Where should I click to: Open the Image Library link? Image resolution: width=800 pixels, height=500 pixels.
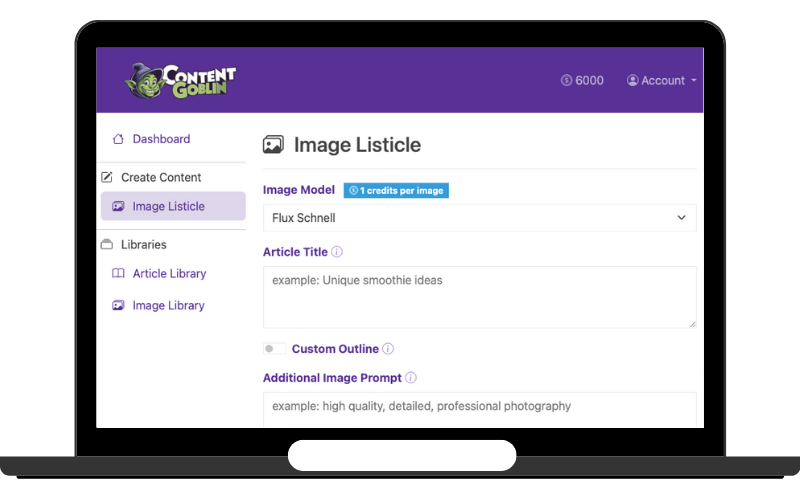(x=168, y=306)
